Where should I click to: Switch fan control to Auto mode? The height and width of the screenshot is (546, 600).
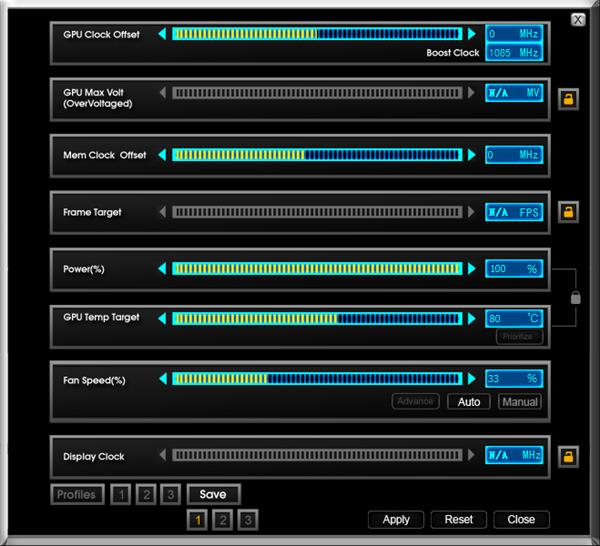(x=469, y=402)
